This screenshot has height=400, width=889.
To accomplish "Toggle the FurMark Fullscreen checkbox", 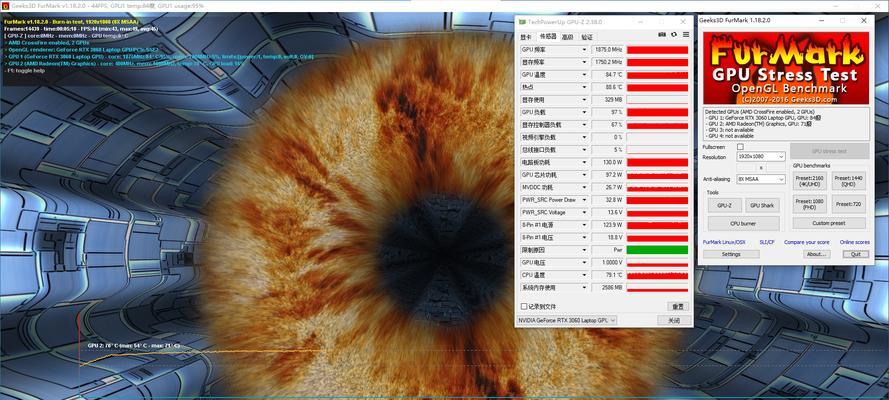I will (x=740, y=147).
